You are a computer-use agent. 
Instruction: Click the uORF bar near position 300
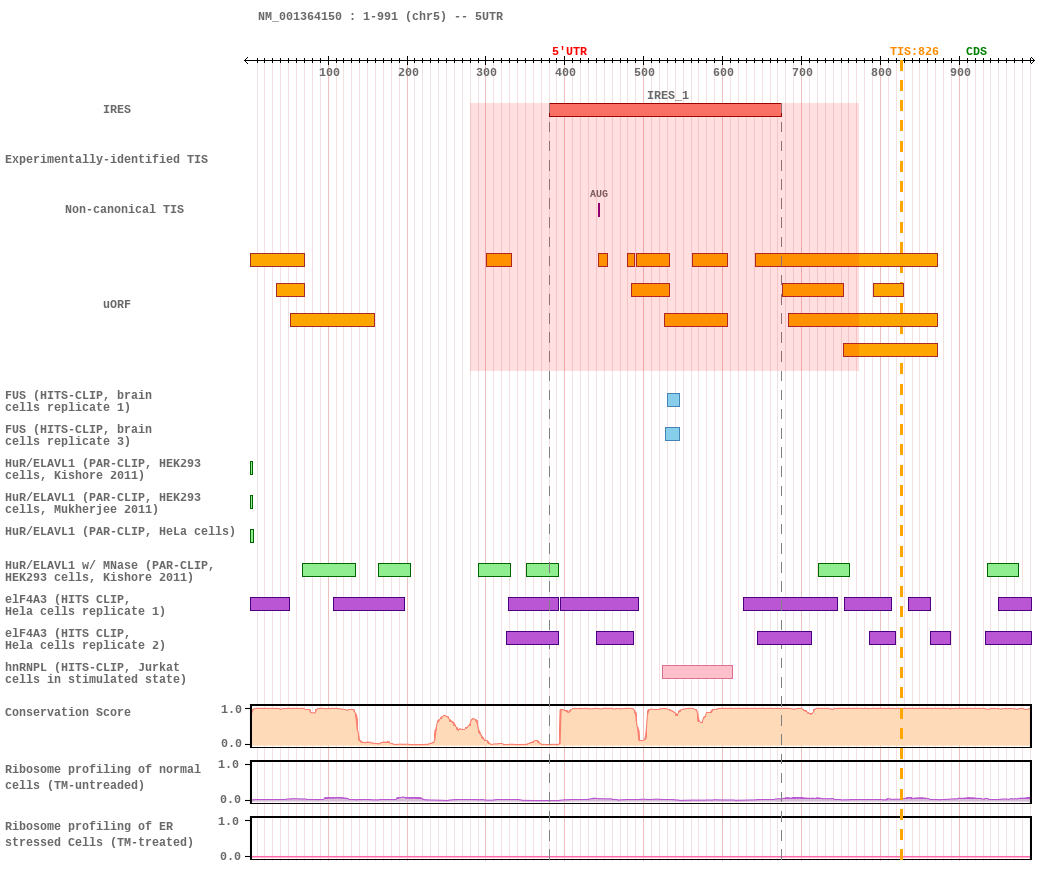(x=499, y=260)
